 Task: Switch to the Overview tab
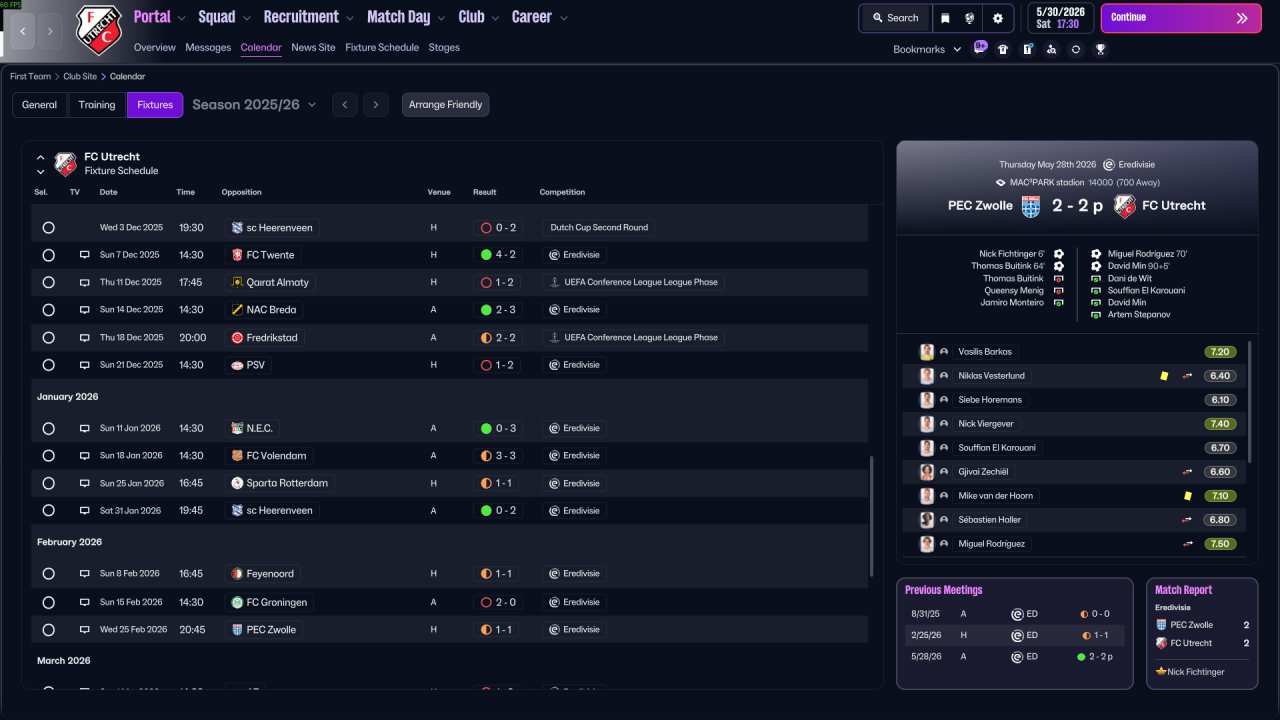[154, 47]
